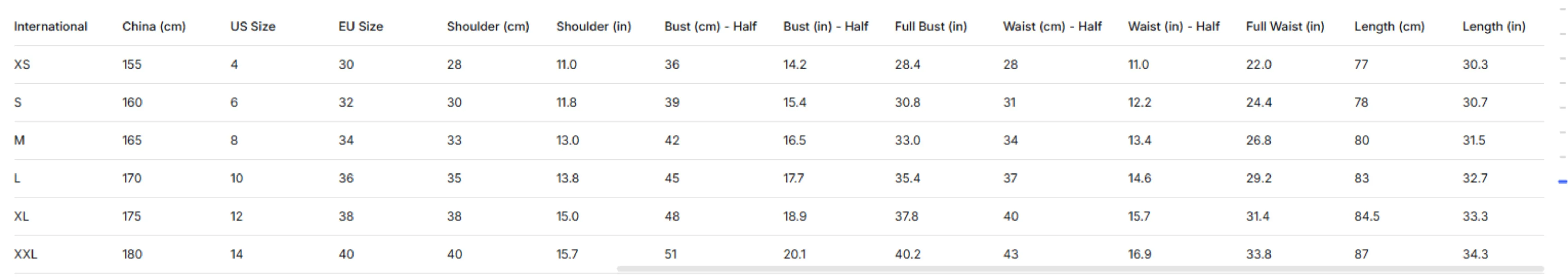Click the Waist (cm) - Half header

1053,27
